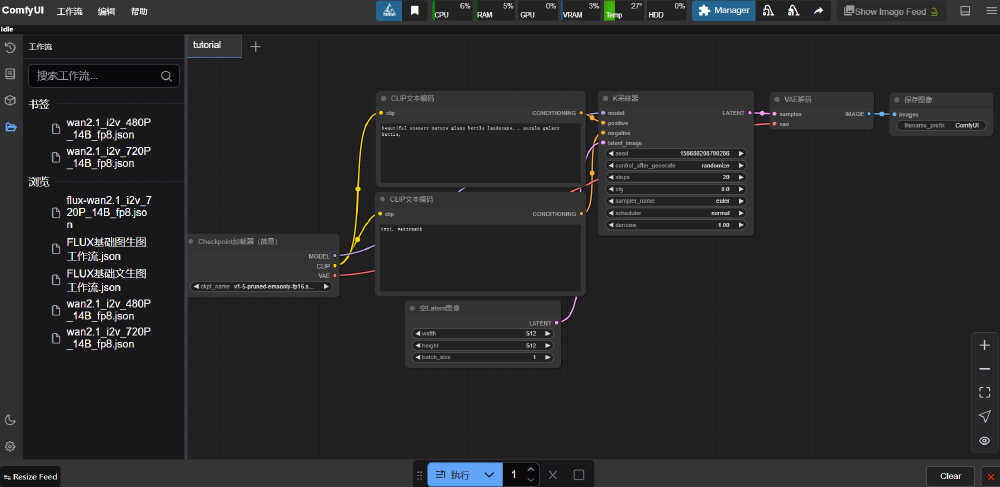This screenshot has width=1000, height=487.
Task: Open the Manager button
Action: tap(724, 11)
